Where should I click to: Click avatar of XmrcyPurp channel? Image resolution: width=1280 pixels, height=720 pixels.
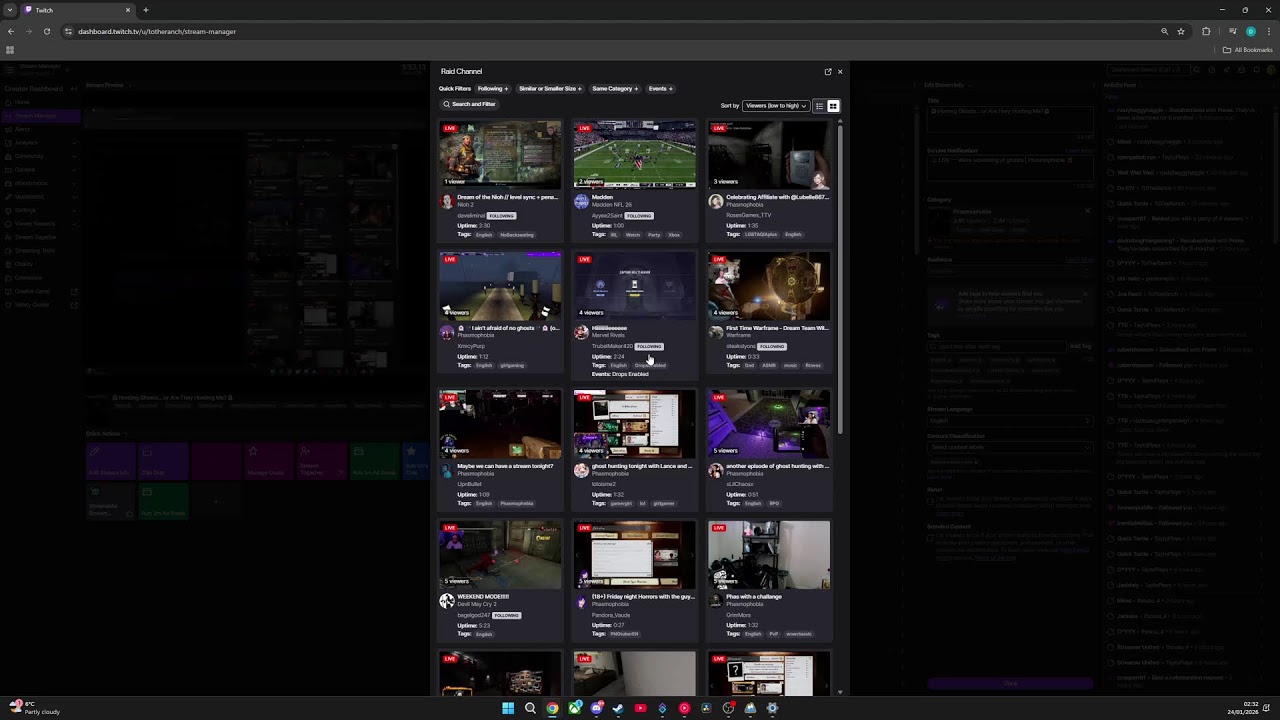click(x=447, y=332)
